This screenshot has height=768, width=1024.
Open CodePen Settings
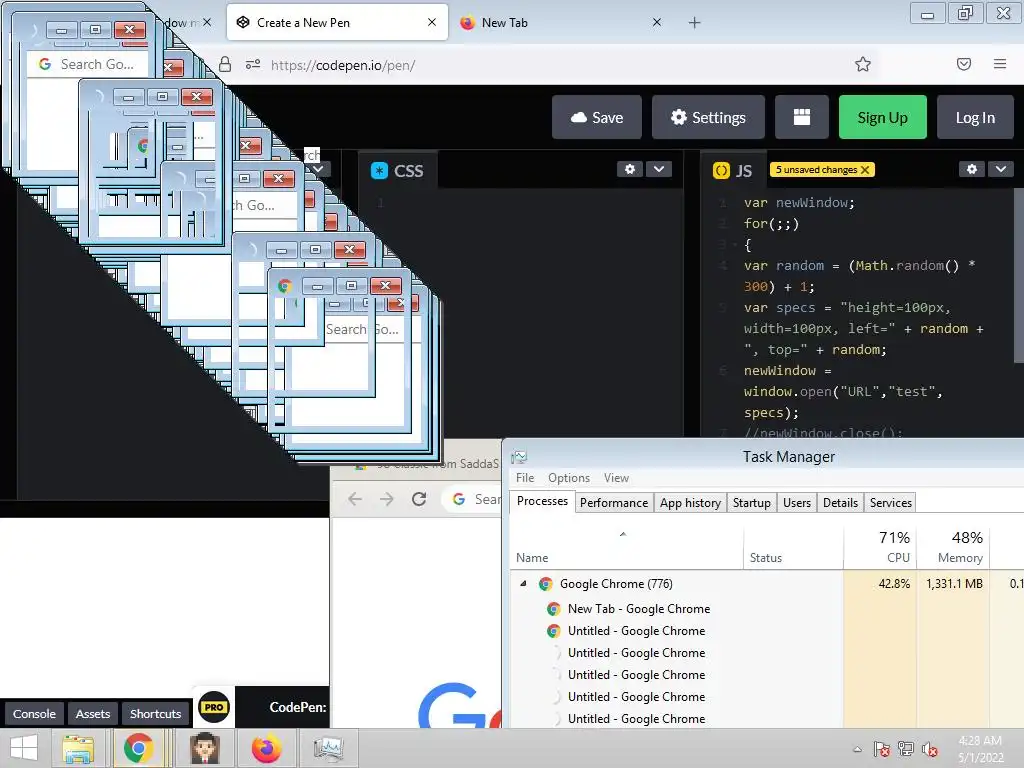click(x=708, y=118)
